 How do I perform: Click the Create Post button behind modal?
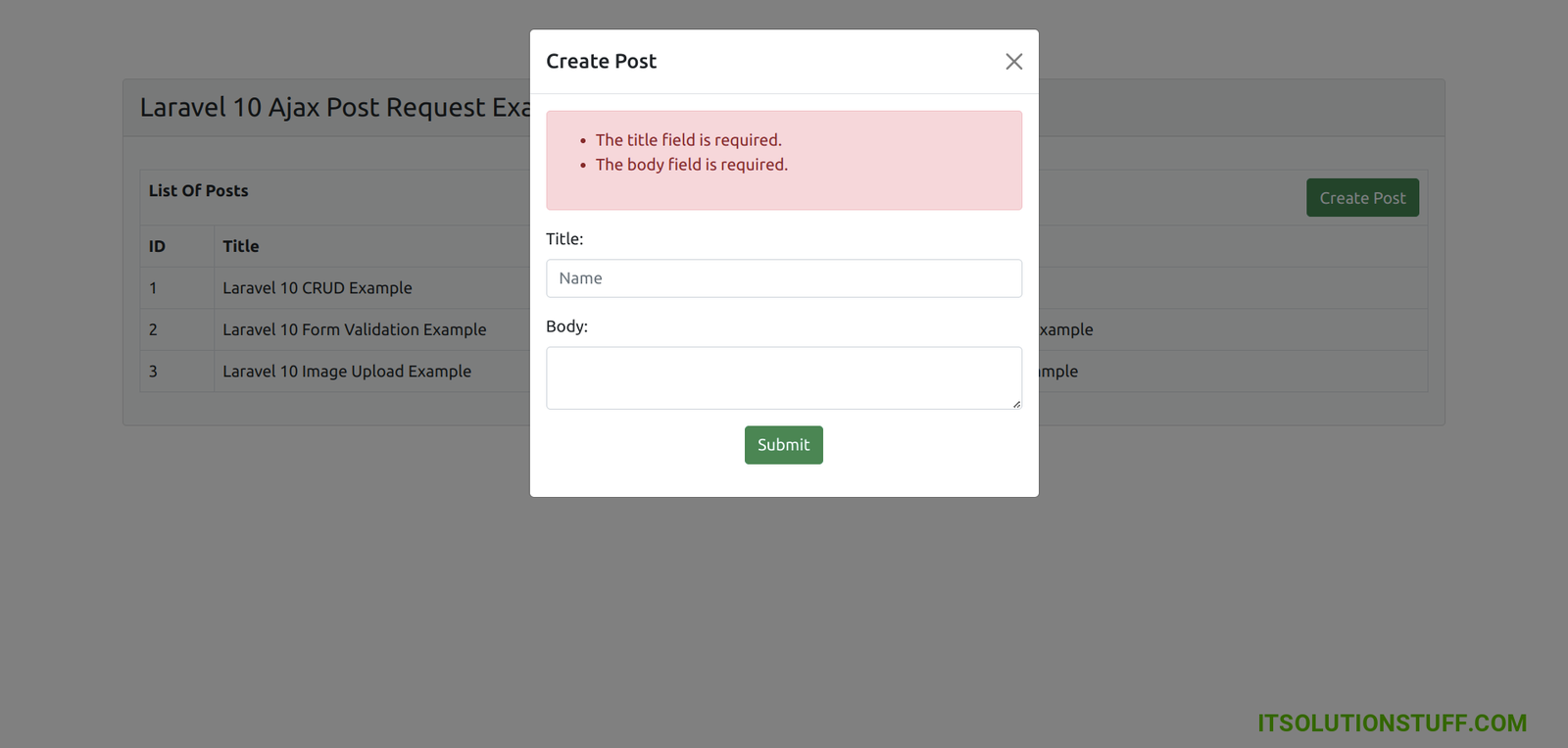tap(1361, 198)
